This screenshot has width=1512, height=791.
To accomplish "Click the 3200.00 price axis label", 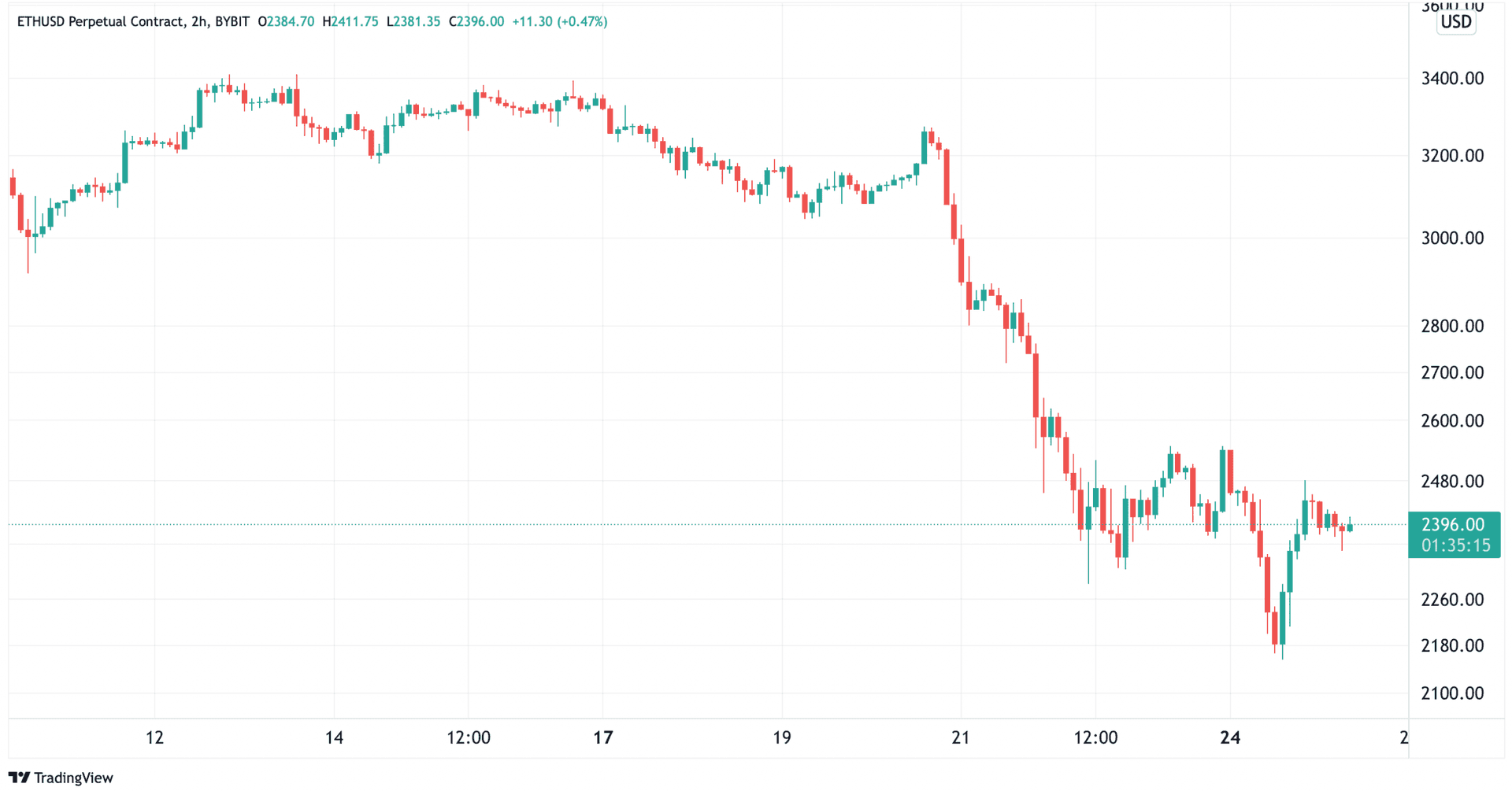I will pos(1452,156).
